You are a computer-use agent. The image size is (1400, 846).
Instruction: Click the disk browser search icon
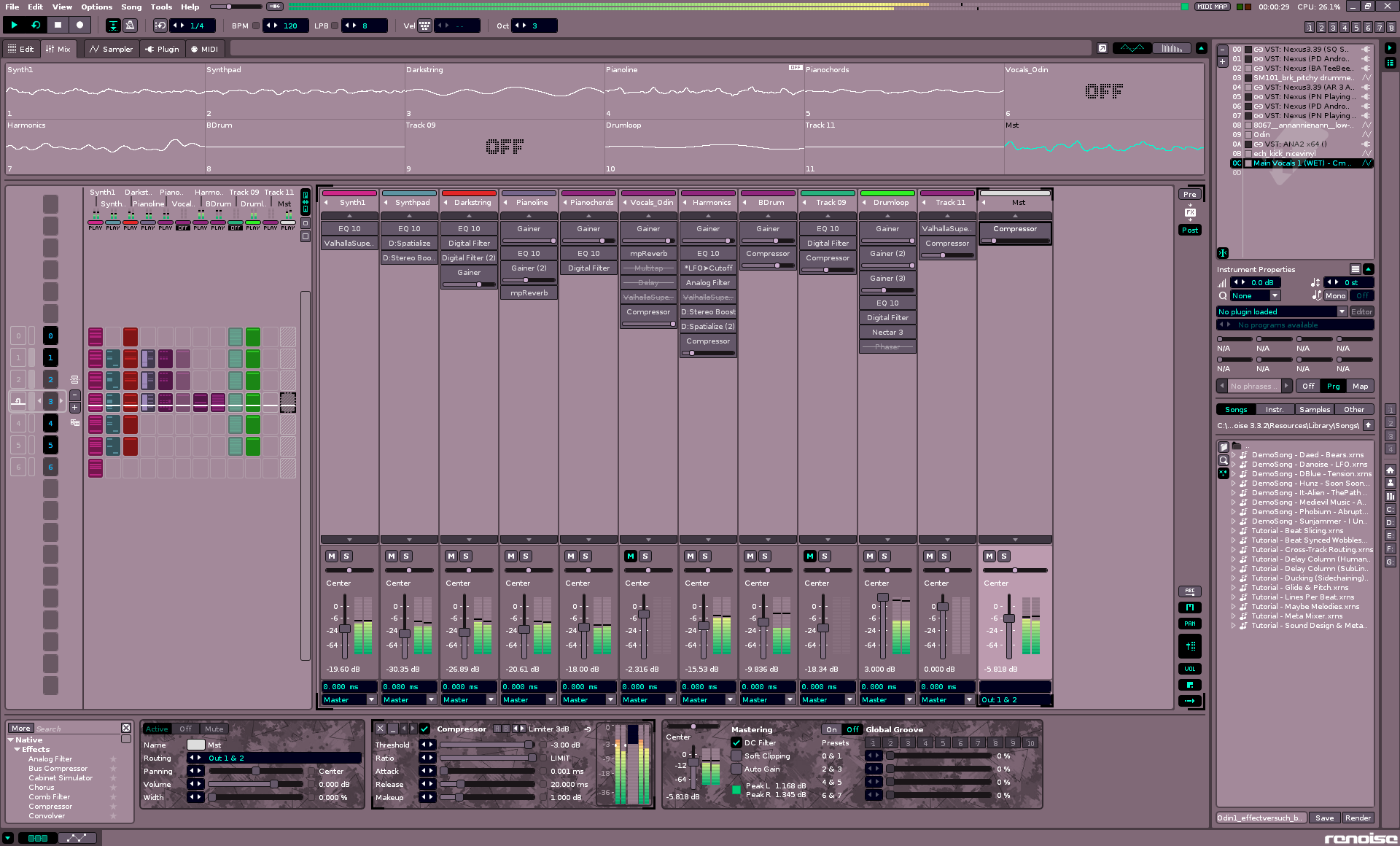[x=1224, y=460]
